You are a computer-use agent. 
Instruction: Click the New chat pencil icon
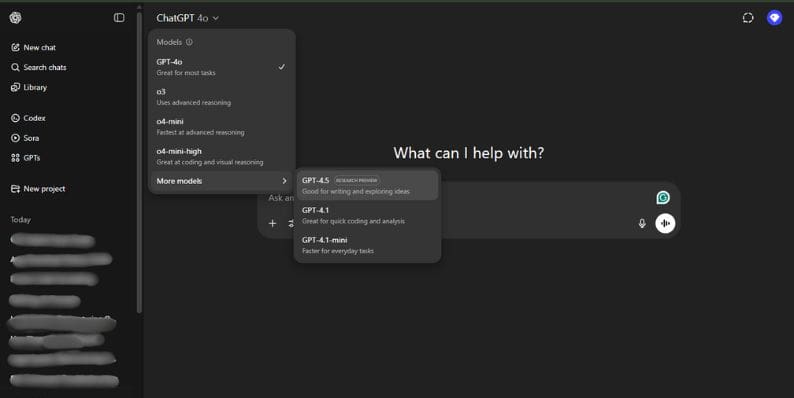tap(15, 48)
